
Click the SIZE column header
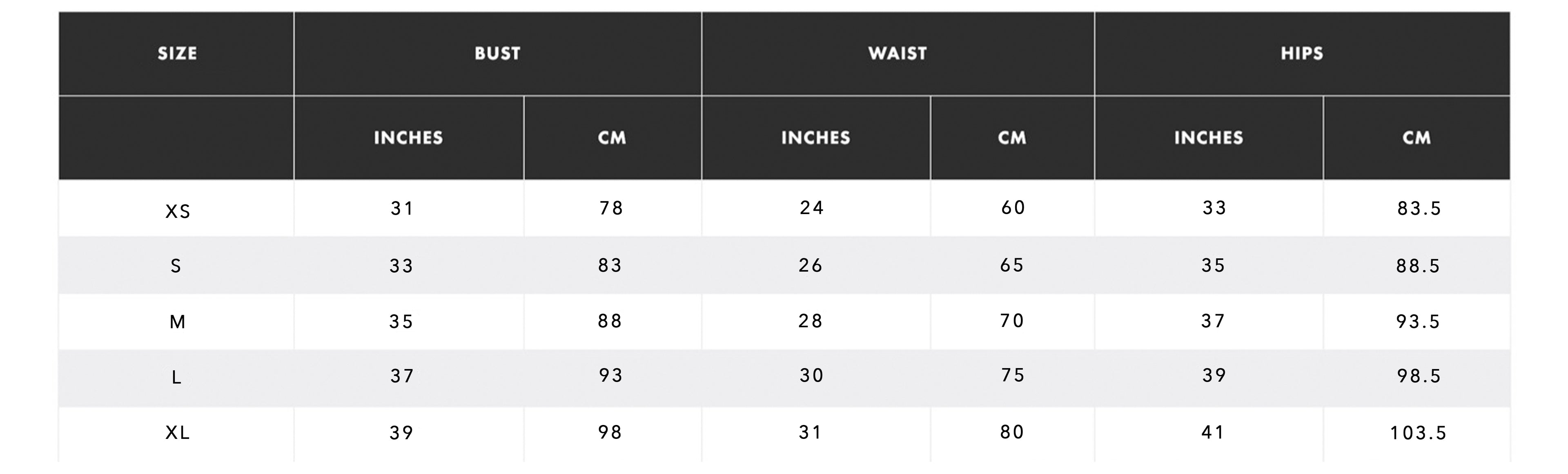[177, 54]
